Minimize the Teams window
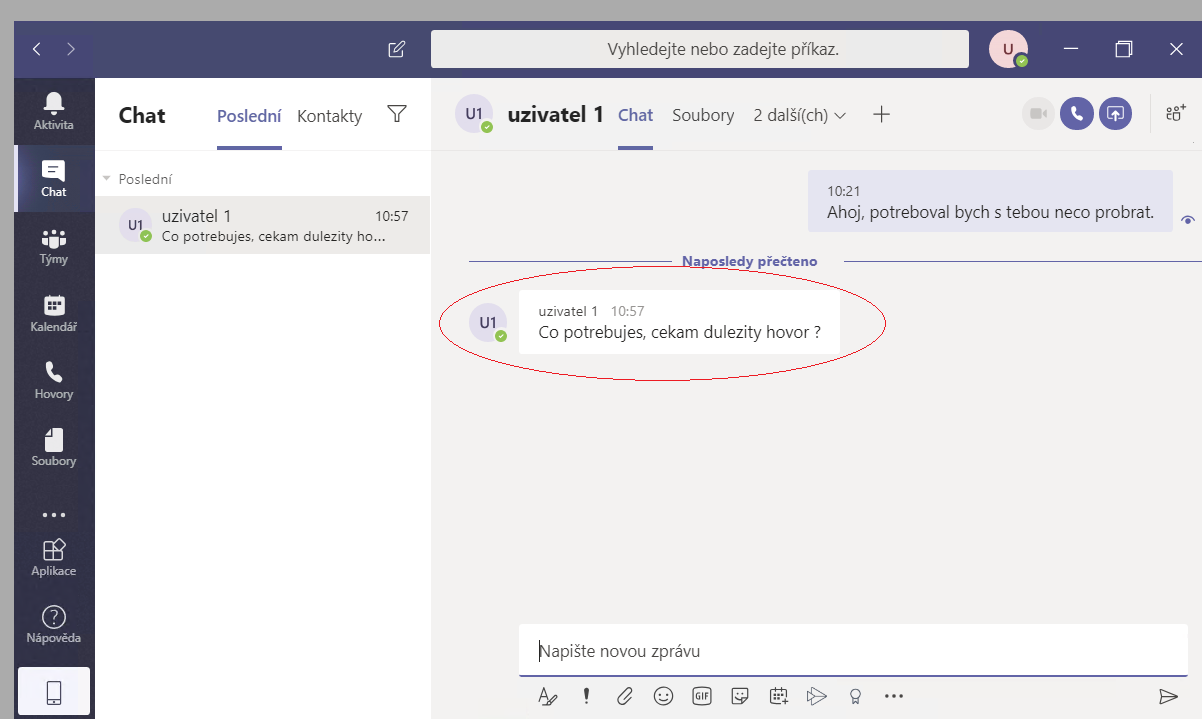The image size is (1202, 719). tap(1071, 48)
